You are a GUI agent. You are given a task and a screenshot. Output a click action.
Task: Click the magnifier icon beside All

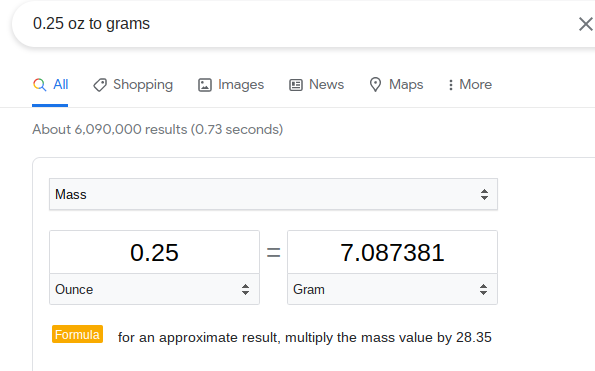(39, 85)
